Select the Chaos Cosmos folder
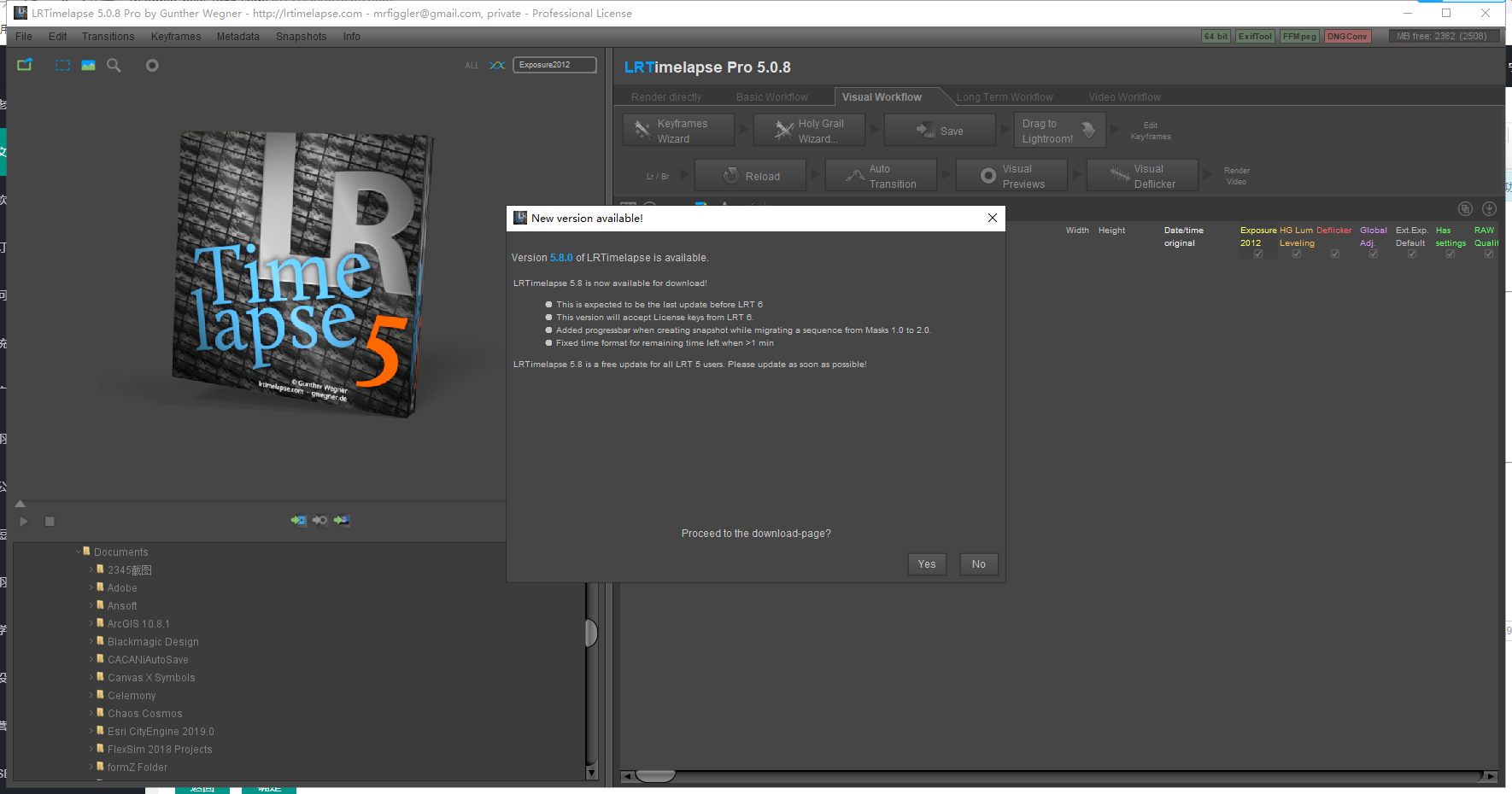 tap(145, 714)
